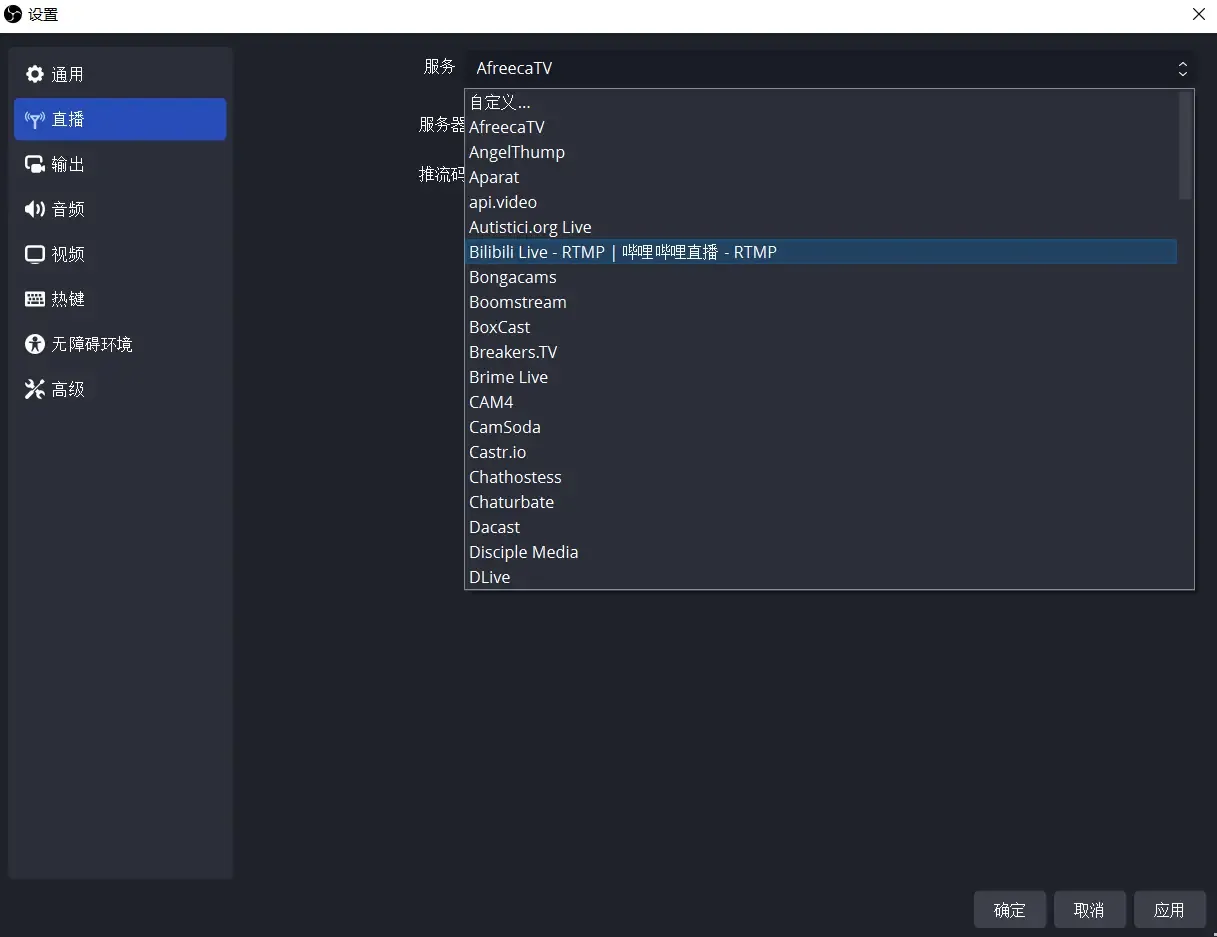
Task: Open the 通用 settings tab
Action: [120, 74]
